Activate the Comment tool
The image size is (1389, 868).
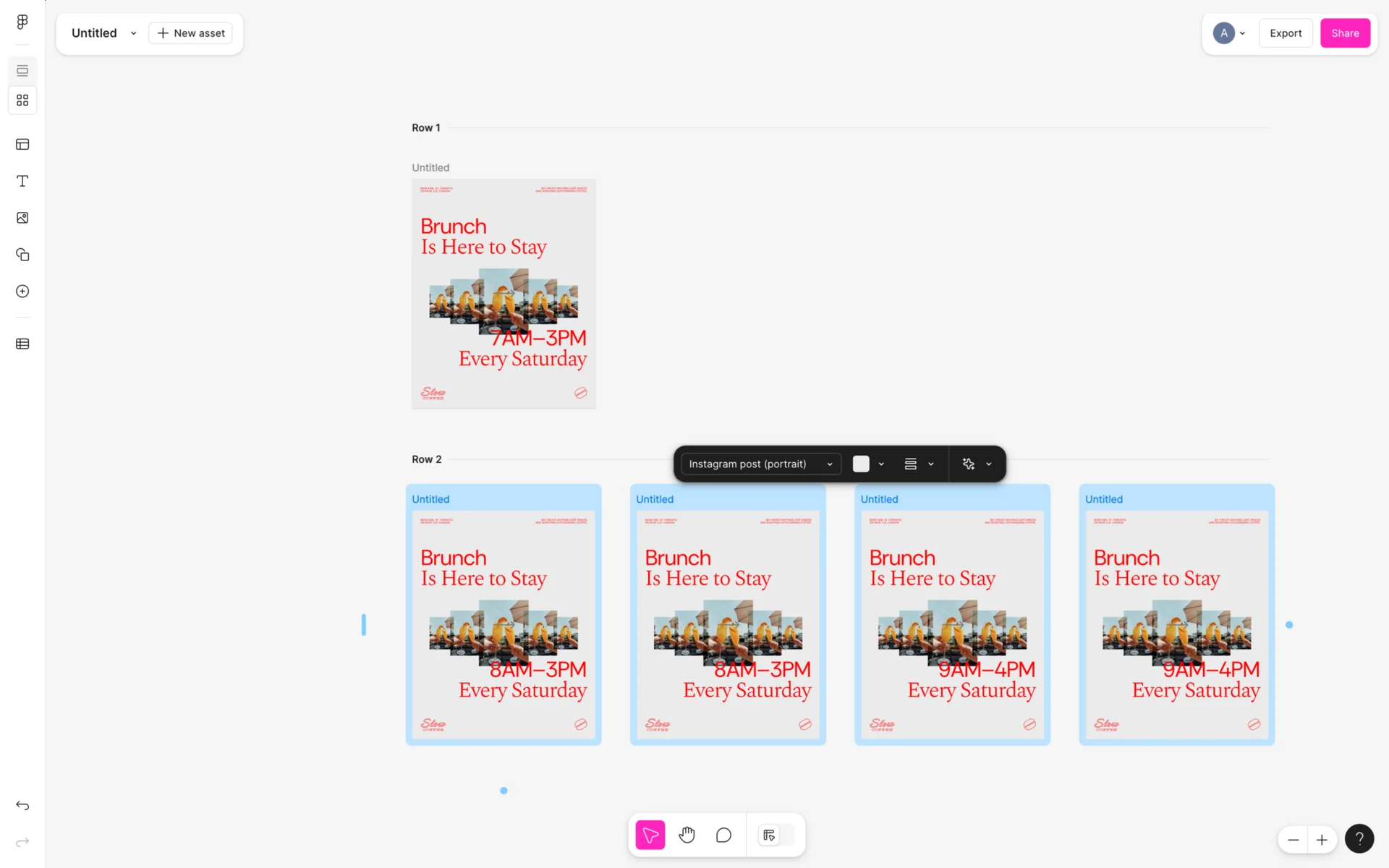pos(723,835)
